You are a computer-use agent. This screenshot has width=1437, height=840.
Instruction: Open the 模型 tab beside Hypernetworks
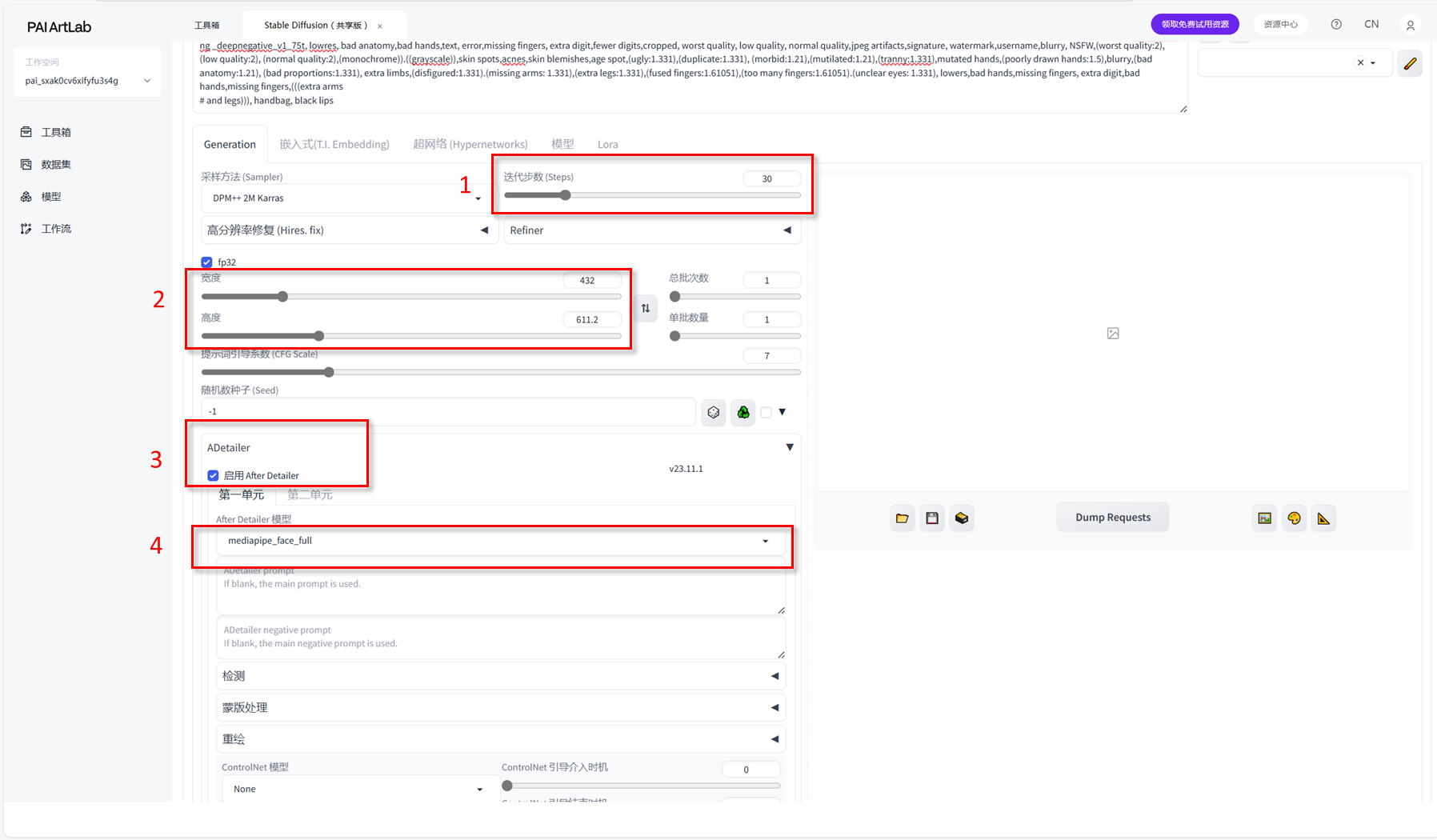[x=562, y=144]
